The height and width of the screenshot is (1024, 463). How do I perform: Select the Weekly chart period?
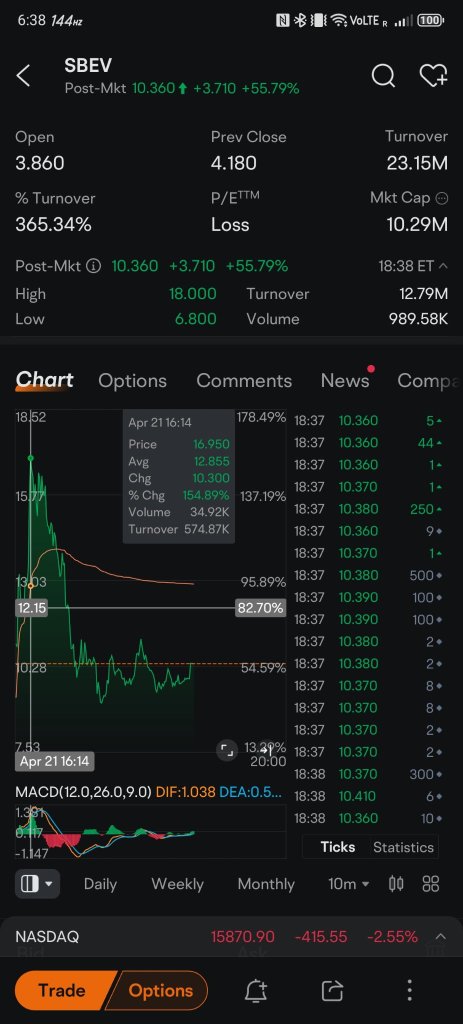tap(177, 884)
